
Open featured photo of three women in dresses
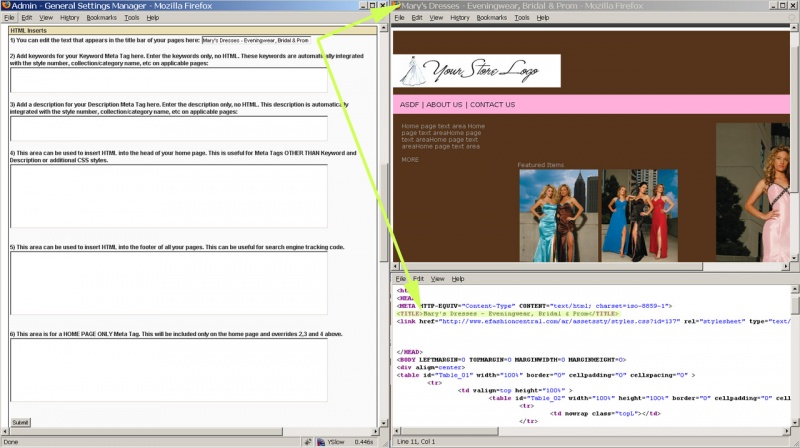(x=640, y=216)
